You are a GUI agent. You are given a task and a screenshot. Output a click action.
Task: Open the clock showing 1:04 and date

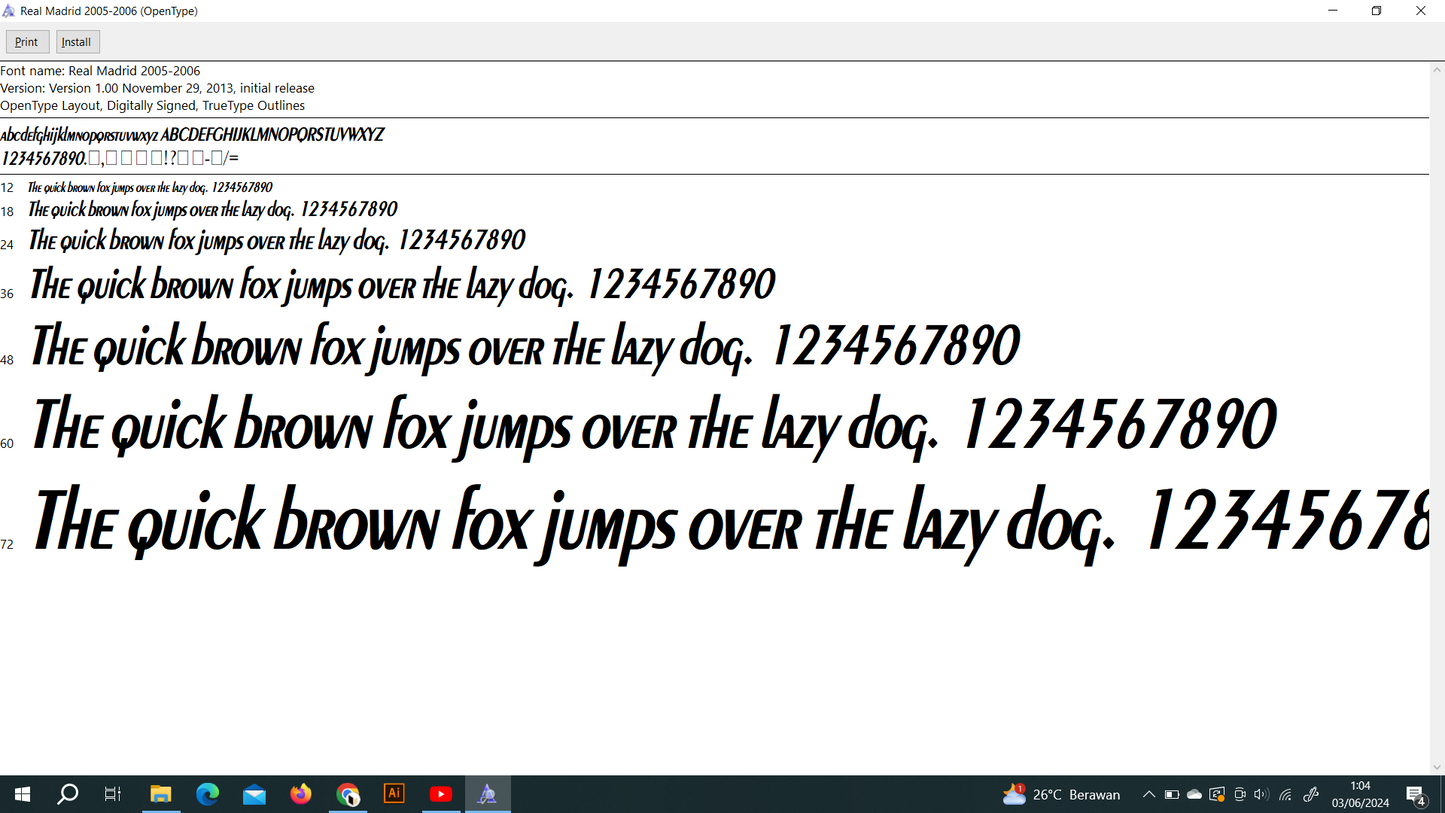[1360, 795]
